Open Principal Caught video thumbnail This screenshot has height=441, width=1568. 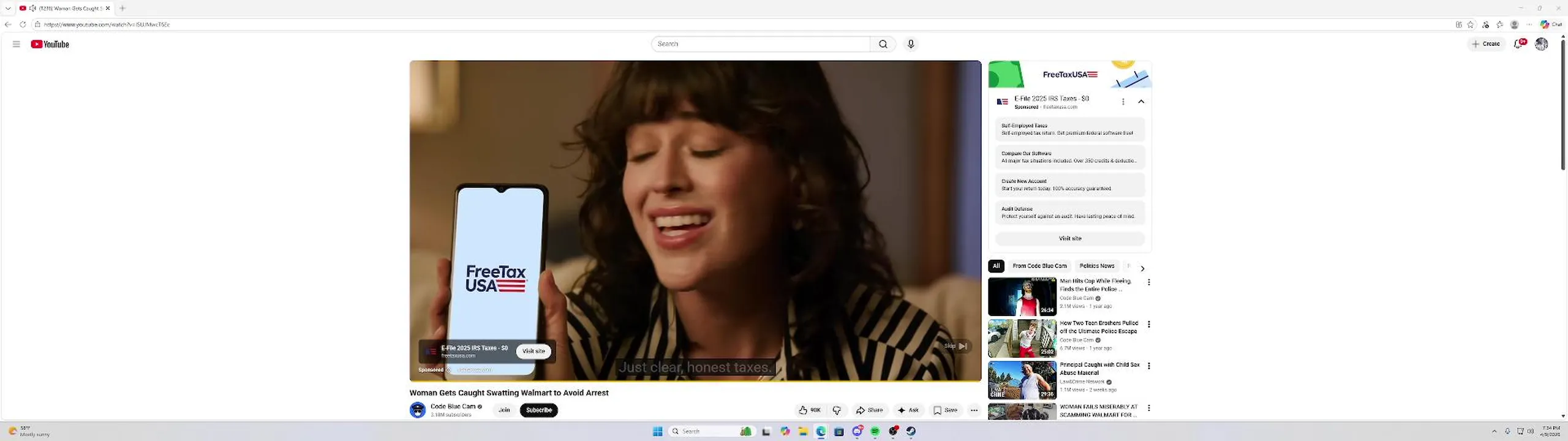click(1022, 380)
